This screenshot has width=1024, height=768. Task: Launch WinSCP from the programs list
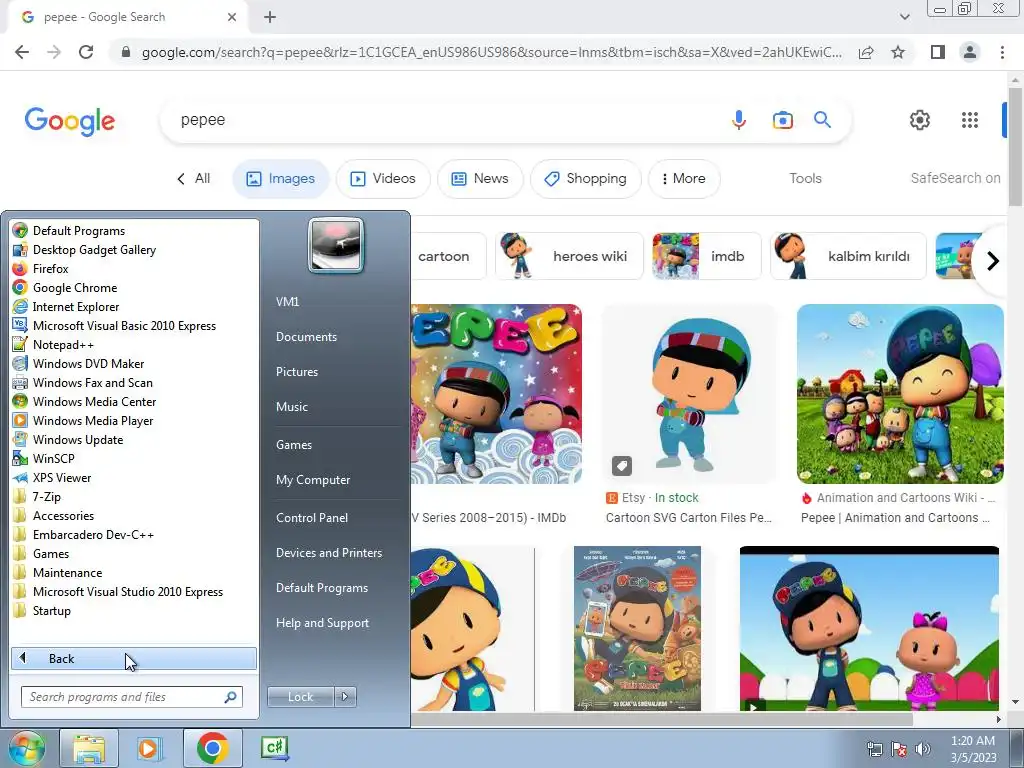44,458
